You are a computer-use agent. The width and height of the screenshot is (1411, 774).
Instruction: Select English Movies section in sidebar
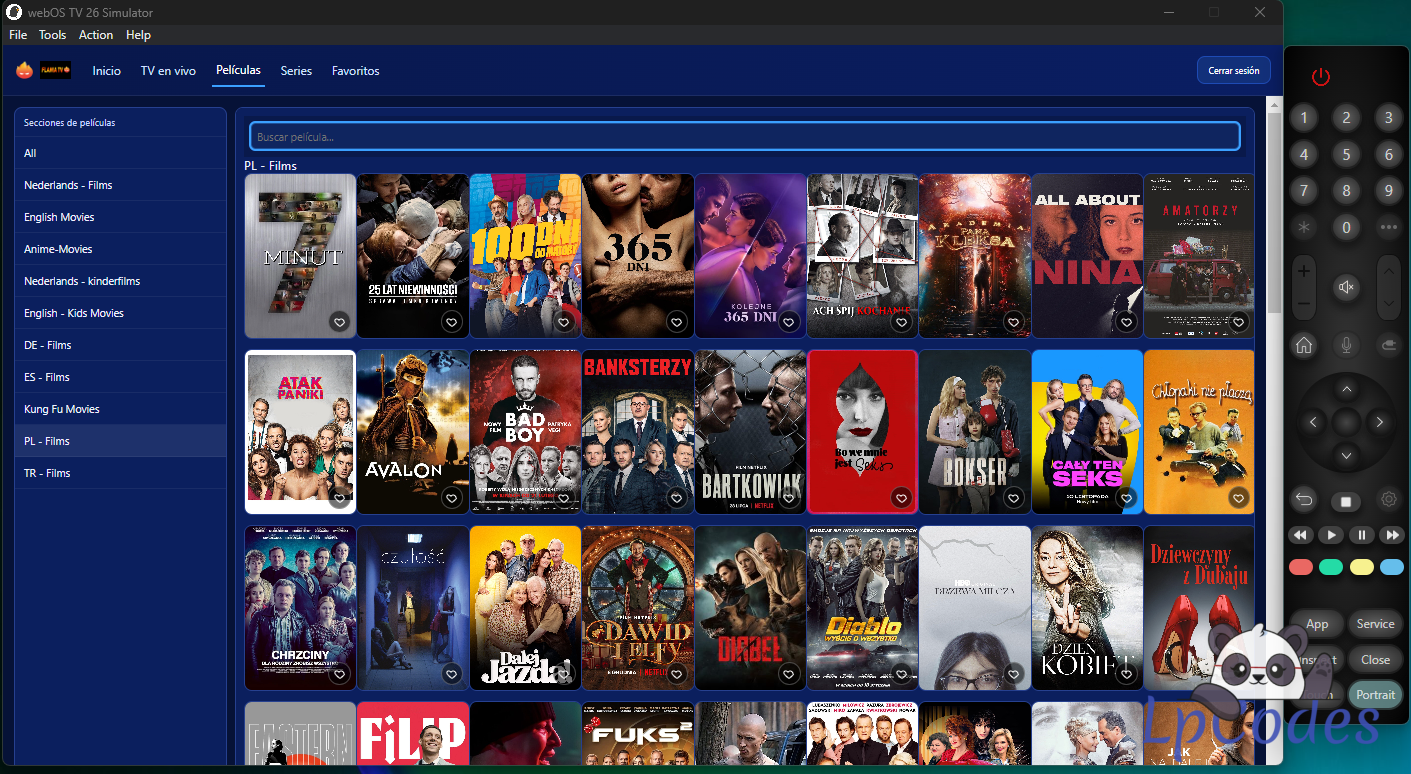coord(59,217)
